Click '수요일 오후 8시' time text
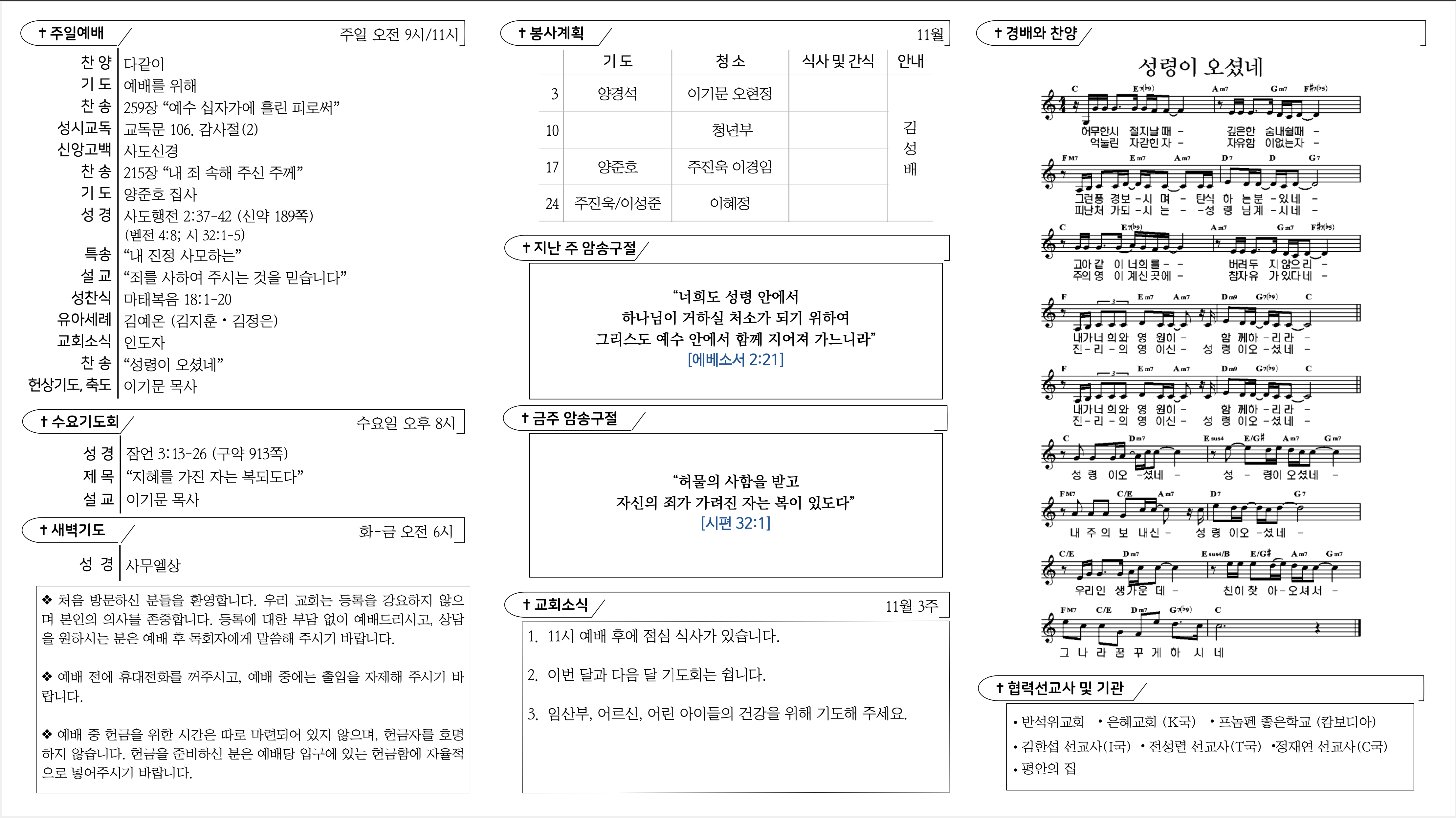The image size is (1456, 818). pos(405,423)
